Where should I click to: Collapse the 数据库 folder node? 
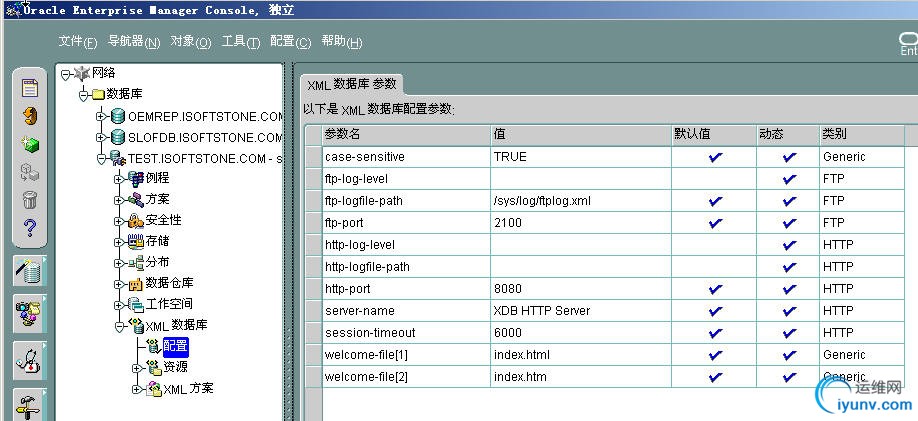pos(84,95)
